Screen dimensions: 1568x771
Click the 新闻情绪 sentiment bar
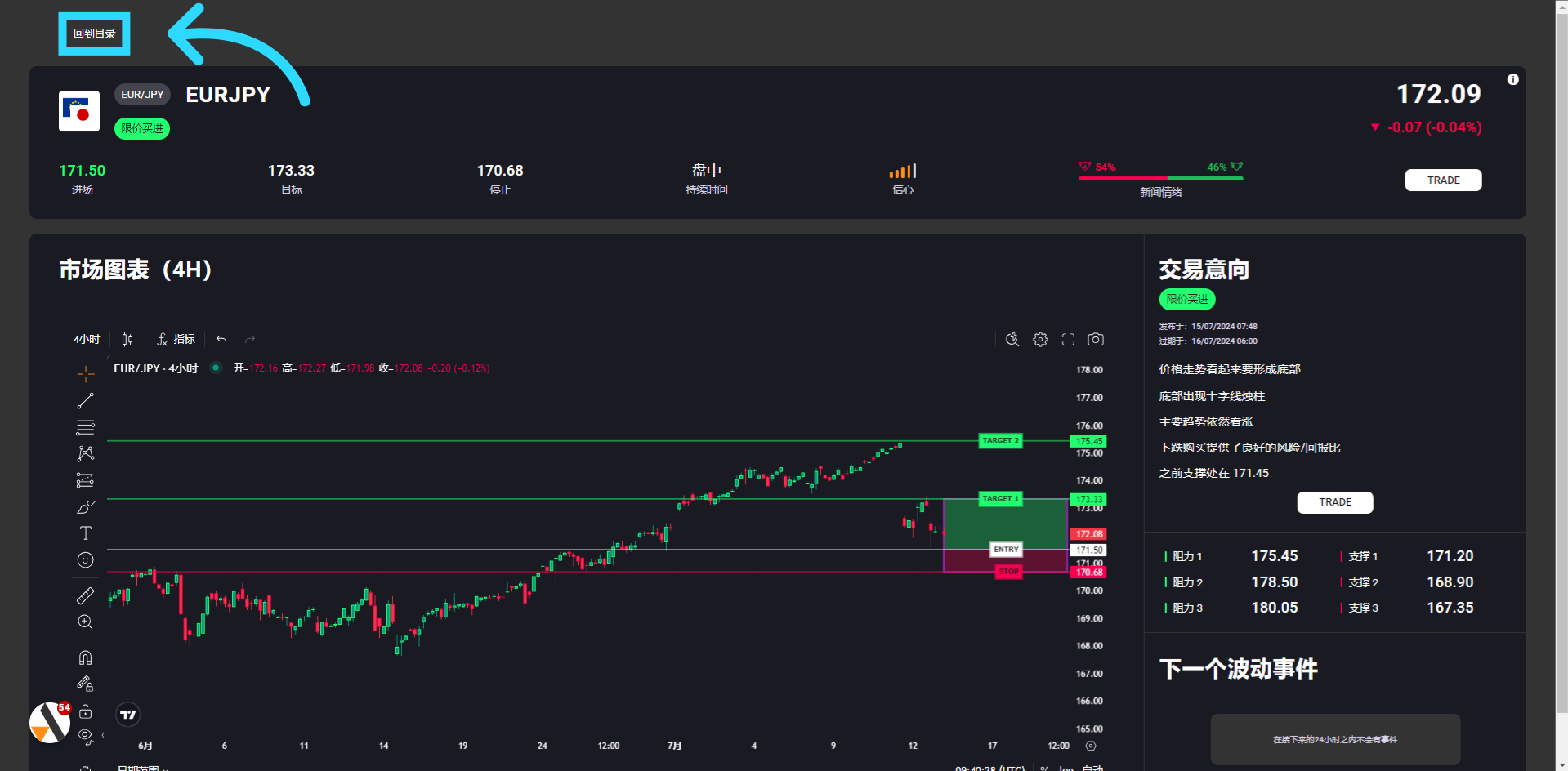click(x=1160, y=178)
